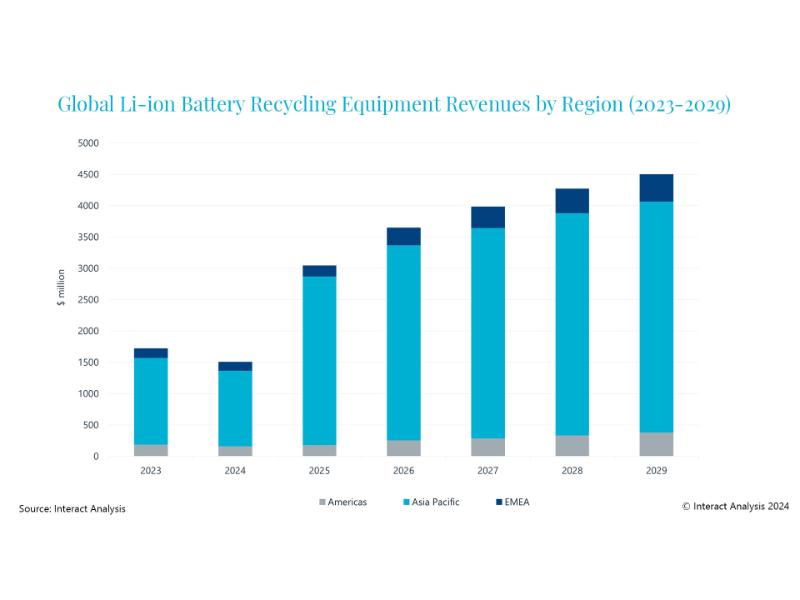Click the 2028 Americas bar segment
Screen dimensions: 800x600
point(572,446)
